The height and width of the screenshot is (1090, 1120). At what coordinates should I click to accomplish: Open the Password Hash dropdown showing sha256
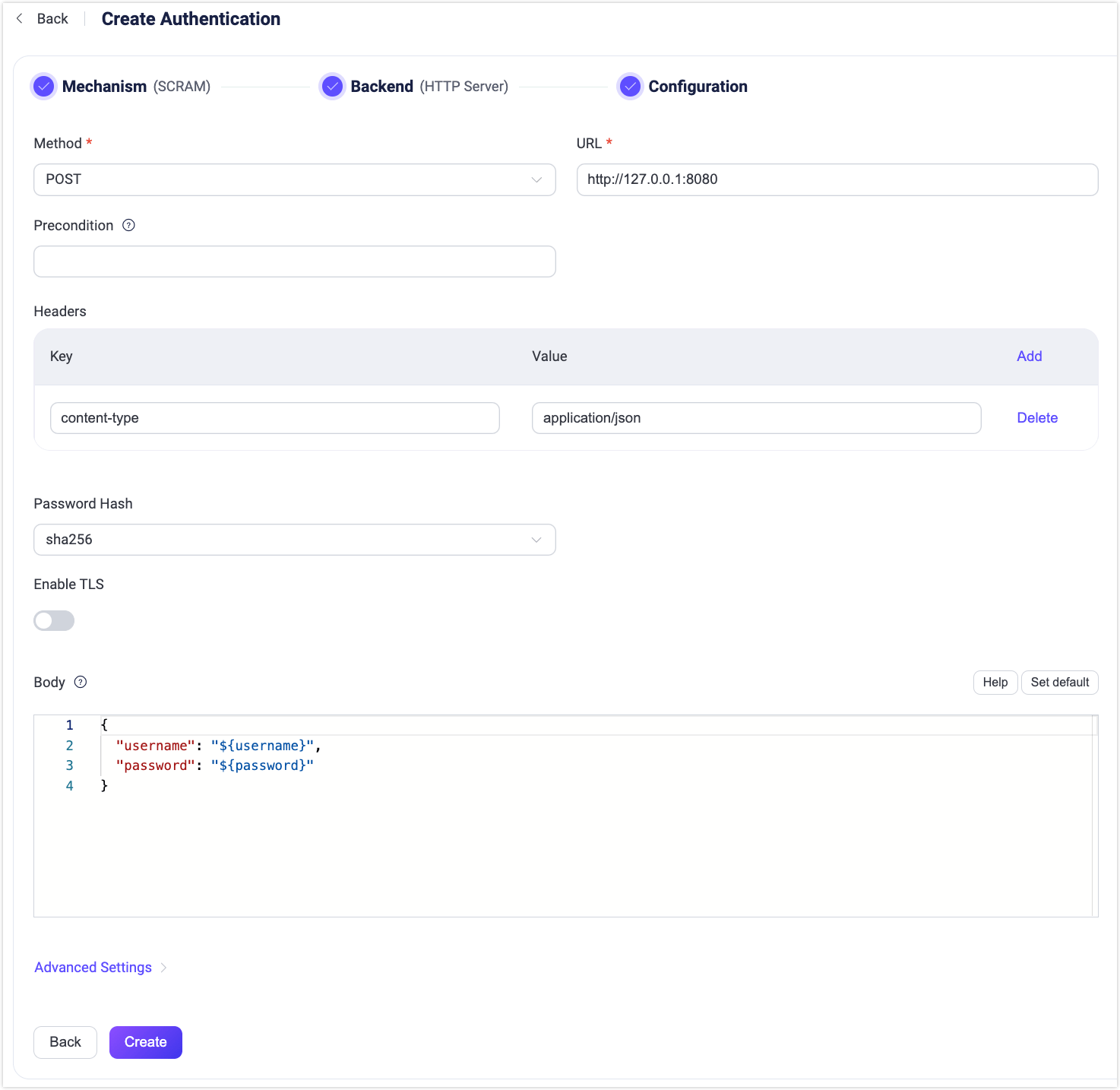click(x=294, y=540)
